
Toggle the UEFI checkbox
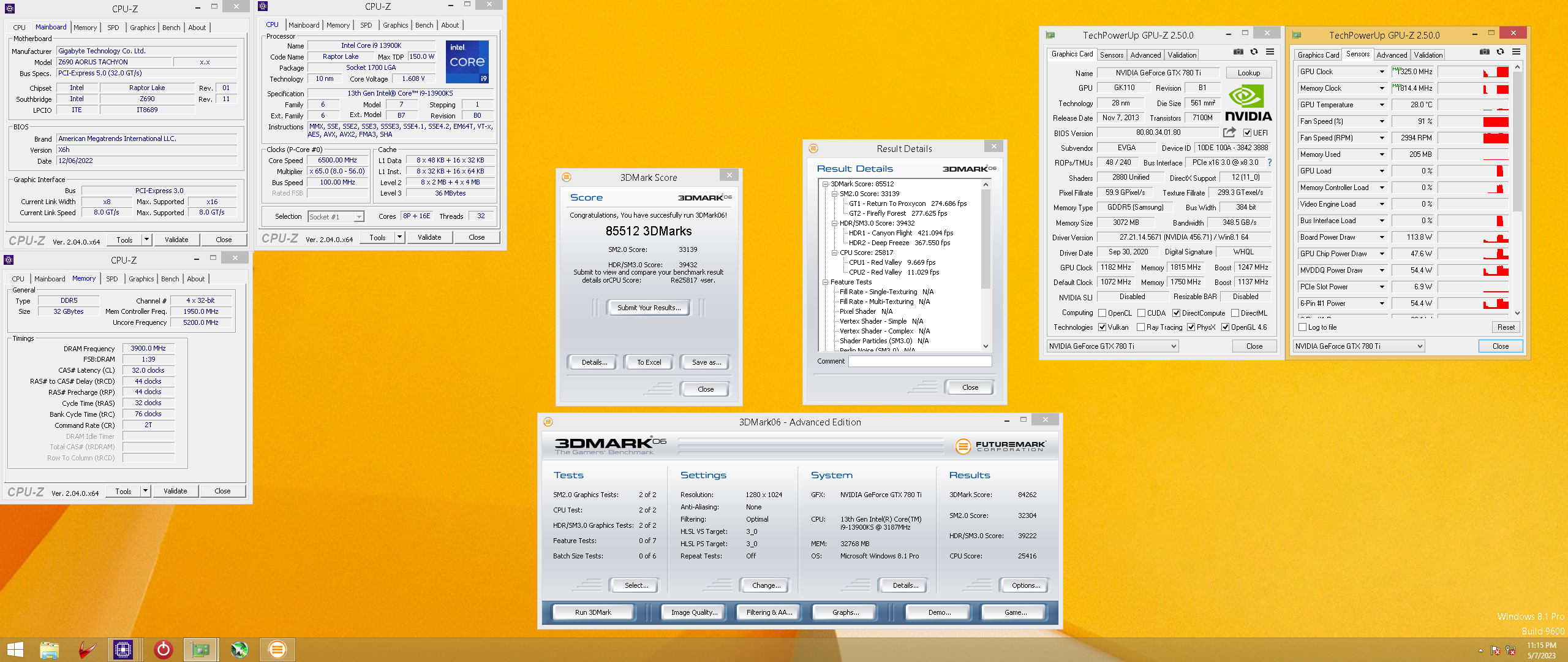[x=1247, y=132]
